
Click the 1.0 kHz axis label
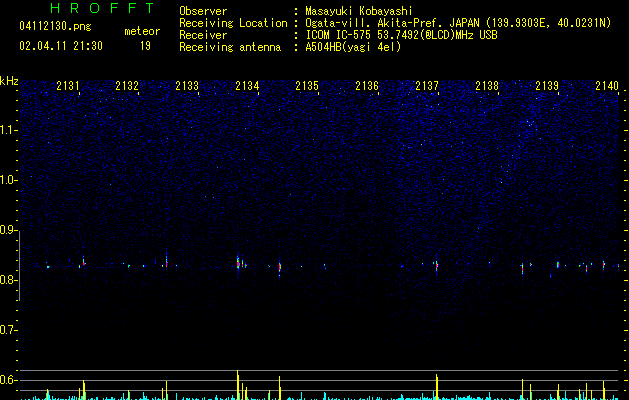(x=9, y=180)
